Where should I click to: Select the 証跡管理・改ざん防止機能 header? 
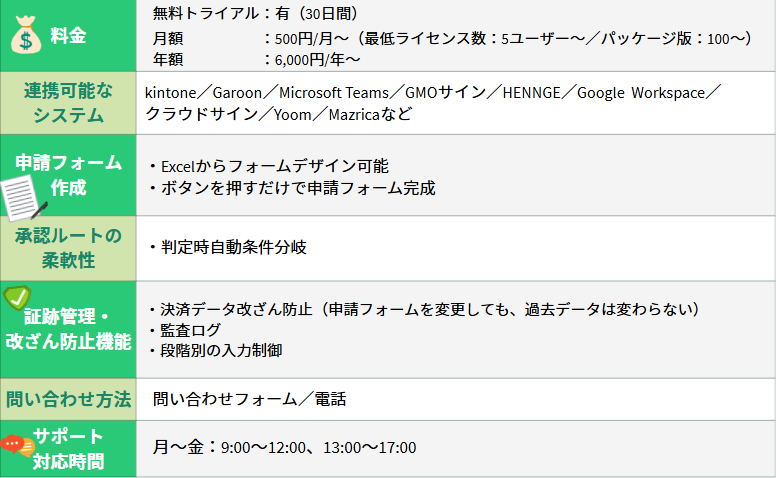(x=68, y=330)
